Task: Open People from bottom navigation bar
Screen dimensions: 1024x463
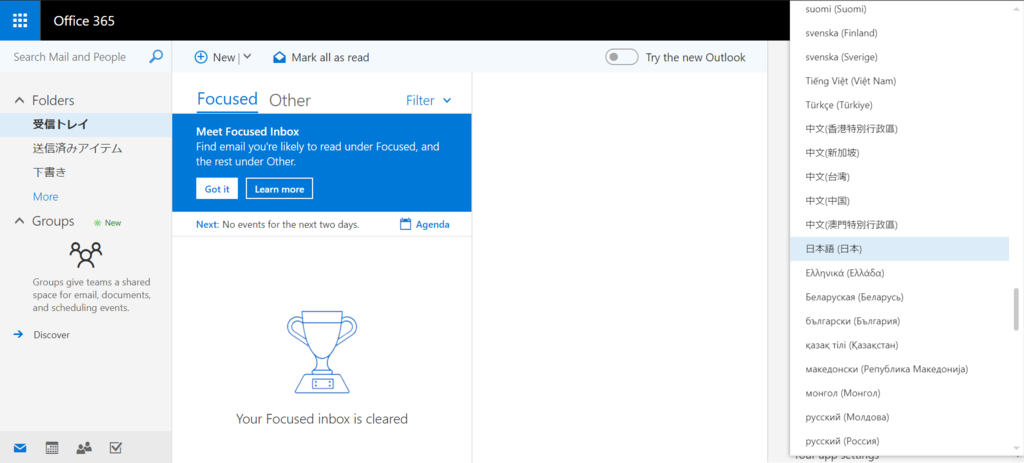Action: coord(84,448)
